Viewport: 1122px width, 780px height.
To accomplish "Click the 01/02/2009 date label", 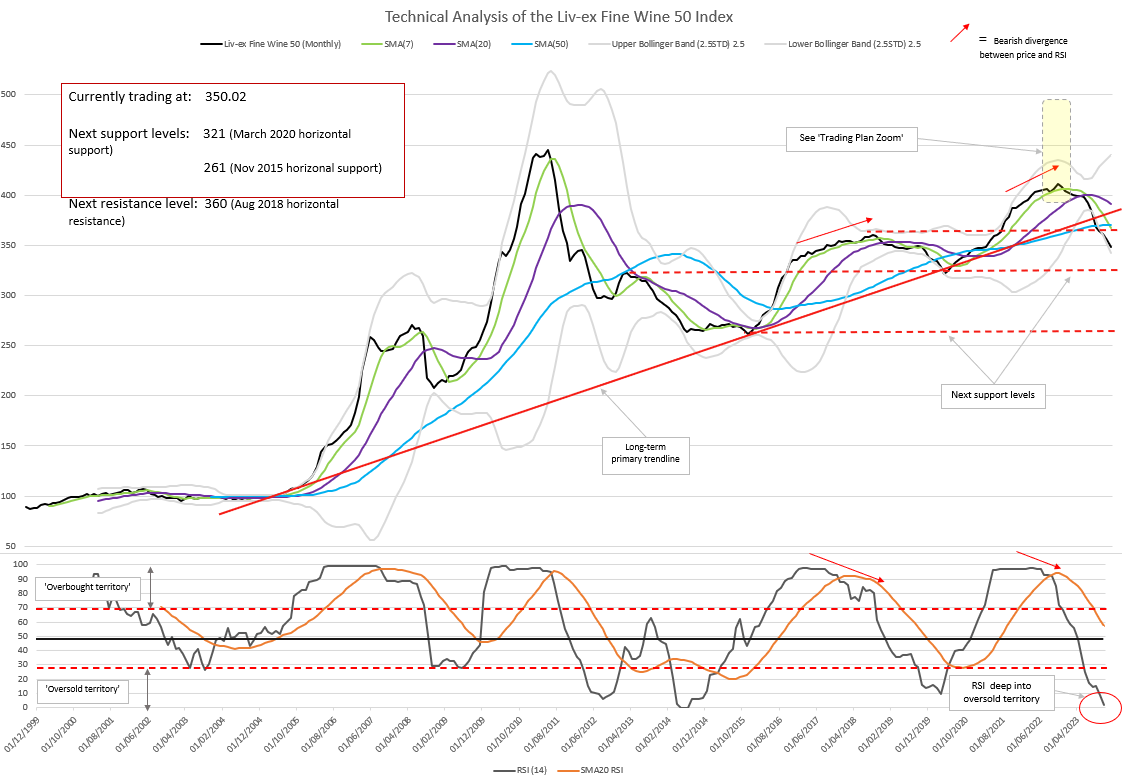I will coord(429,733).
